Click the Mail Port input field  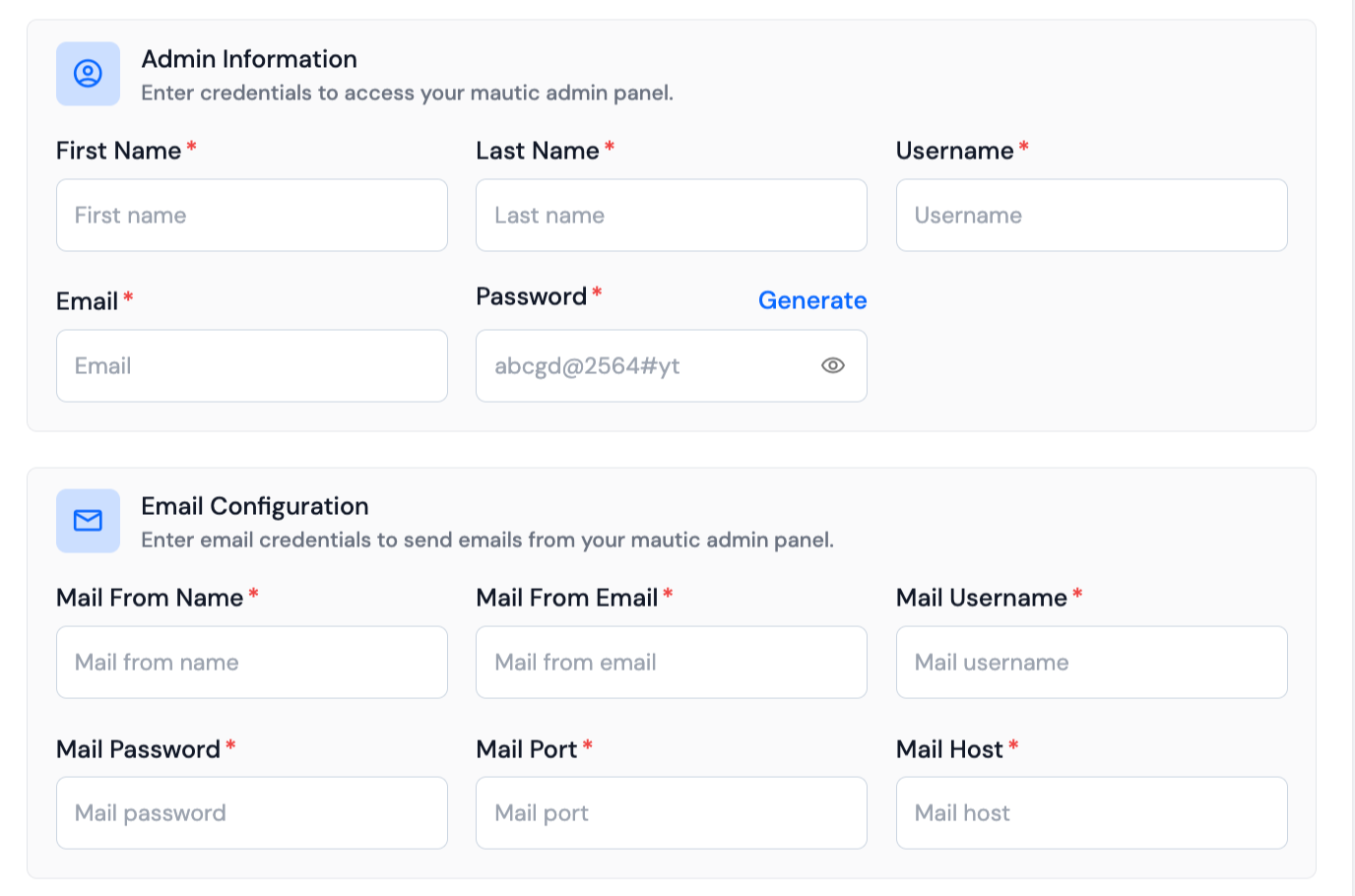pos(671,812)
